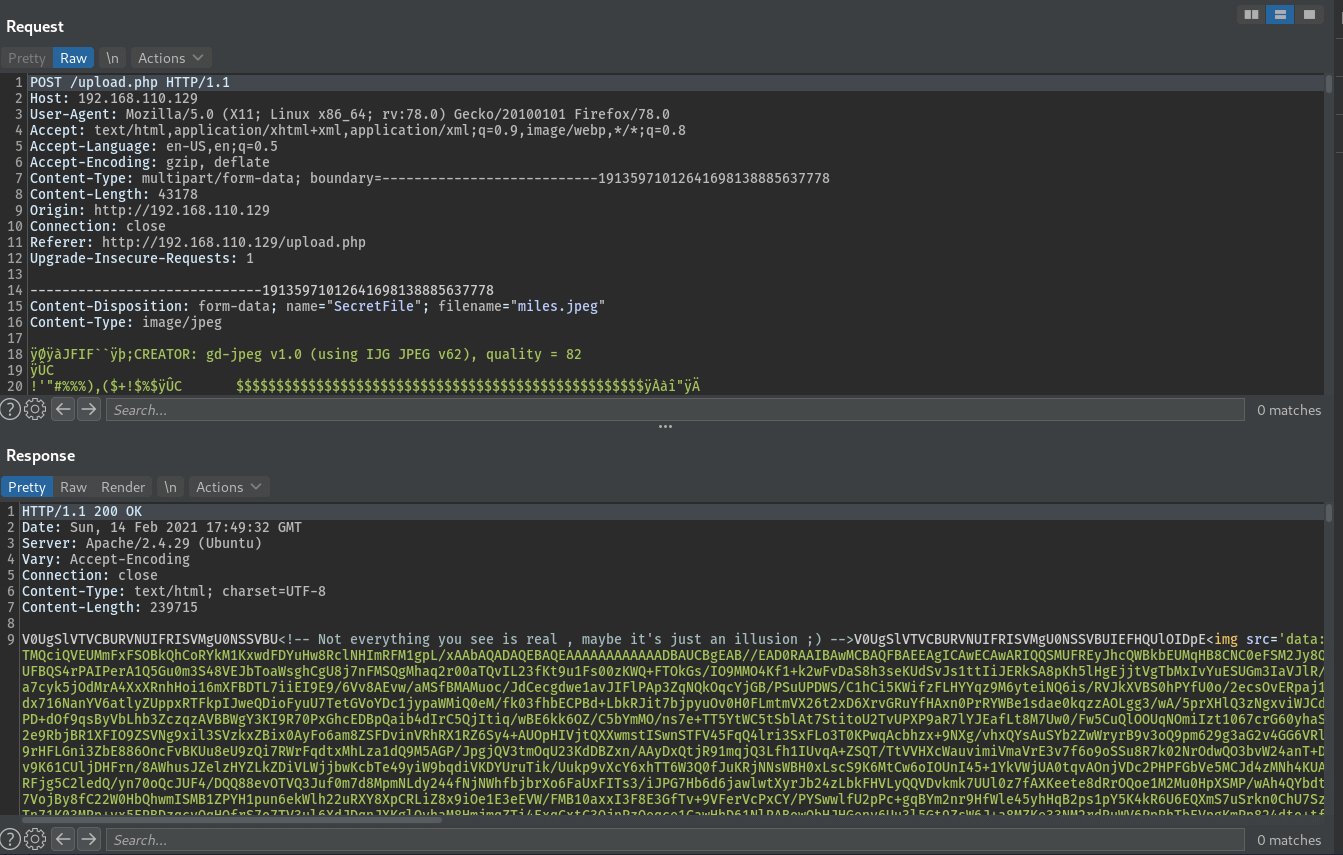Viewport: 1343px width, 855px height.
Task: Click the Response search input field
Action: coord(675,839)
